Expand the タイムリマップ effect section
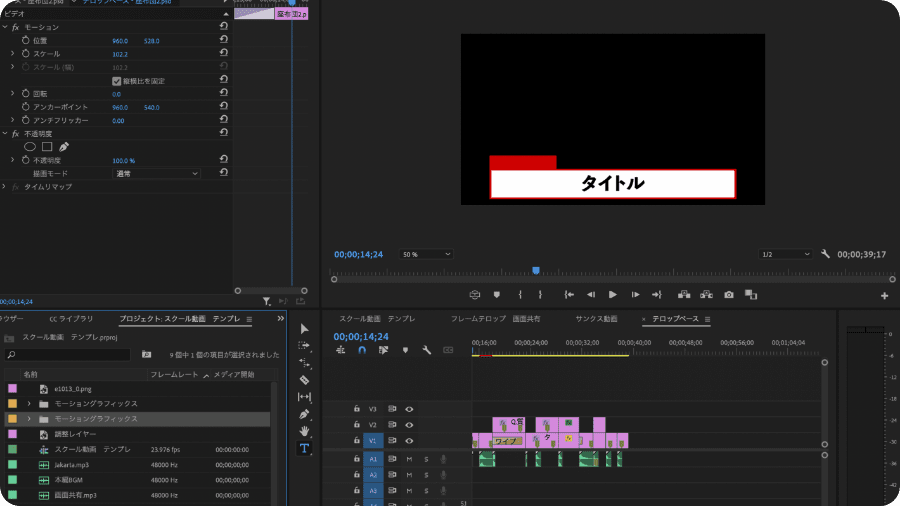 [x=5, y=187]
